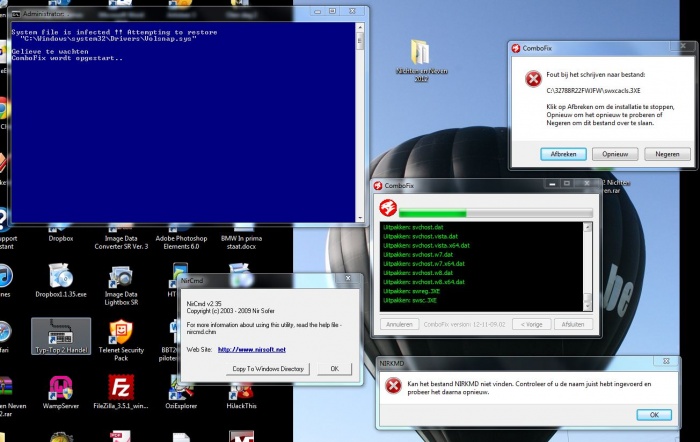
Task: Click scroll-down arrow of the console window
Action: tap(360, 218)
